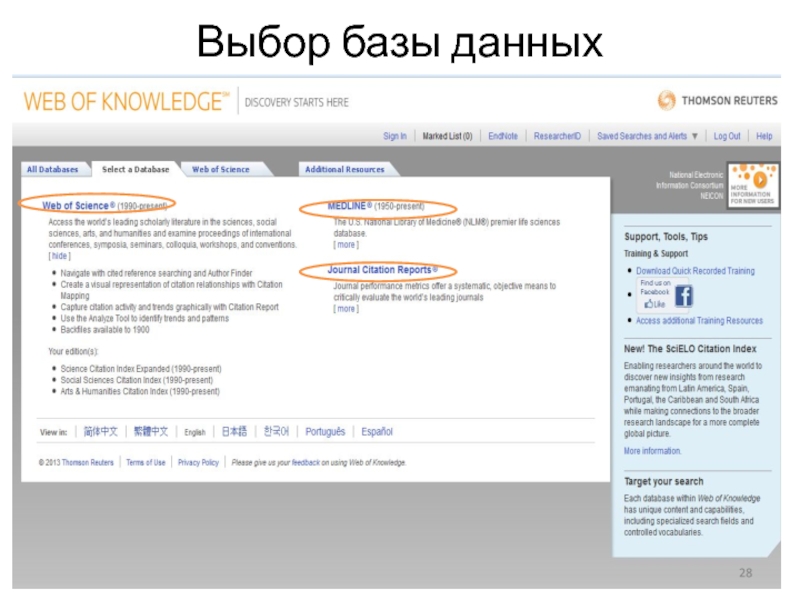800x600 pixels.
Task: Switch language to Português
Action: [325, 432]
